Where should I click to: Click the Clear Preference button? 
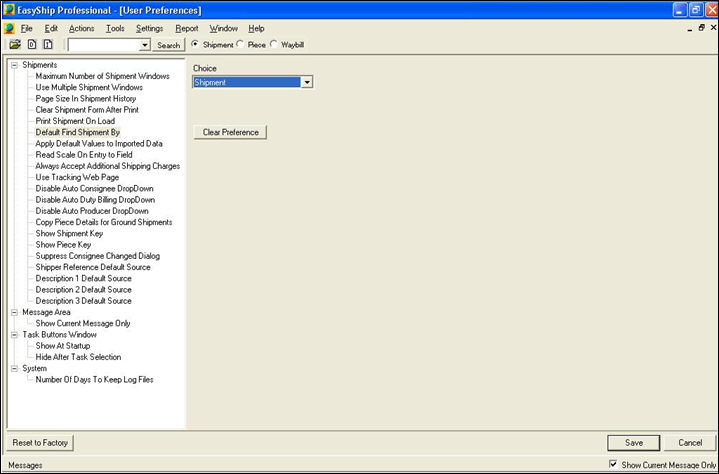coord(230,132)
